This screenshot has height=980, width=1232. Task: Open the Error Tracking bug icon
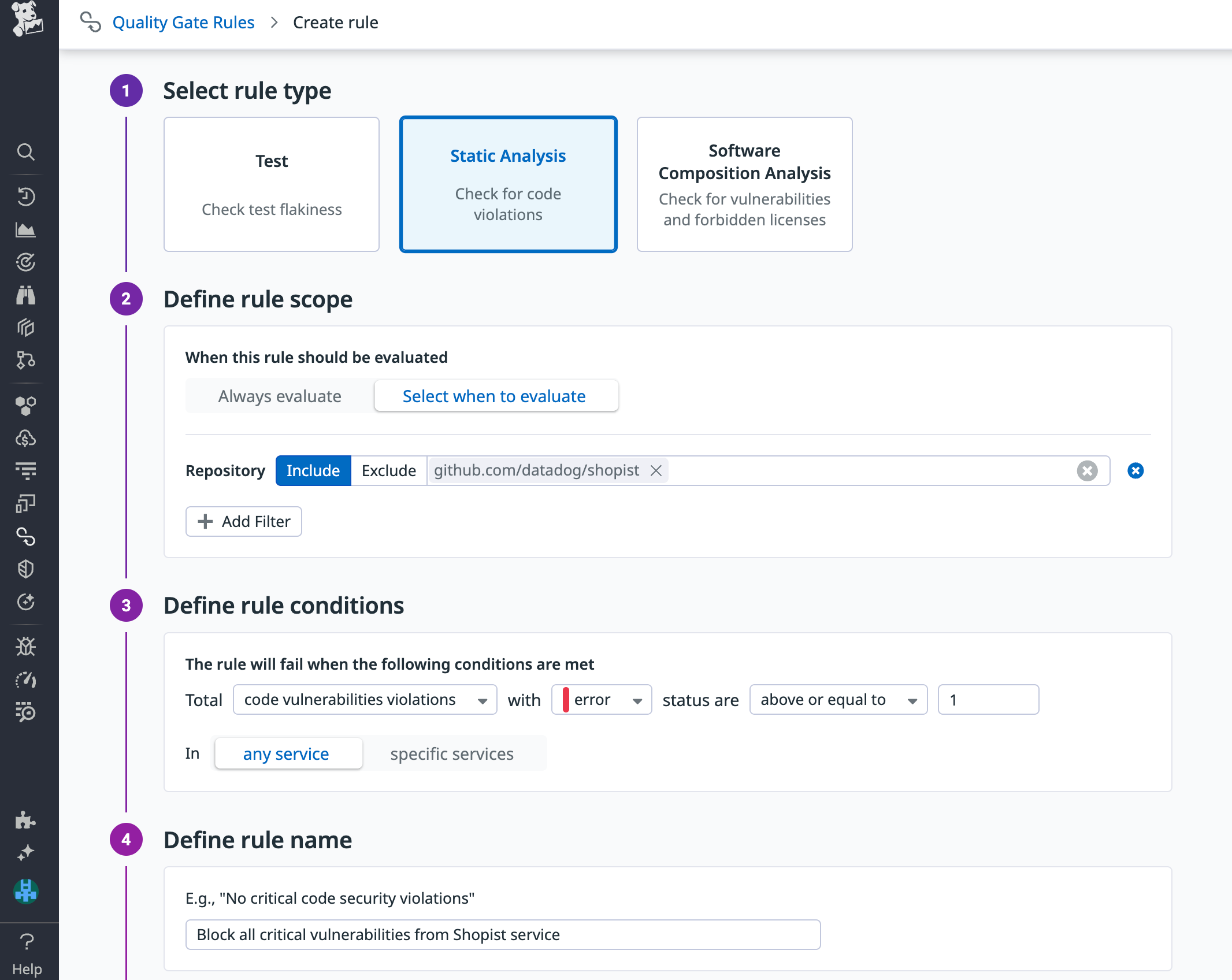coord(25,647)
